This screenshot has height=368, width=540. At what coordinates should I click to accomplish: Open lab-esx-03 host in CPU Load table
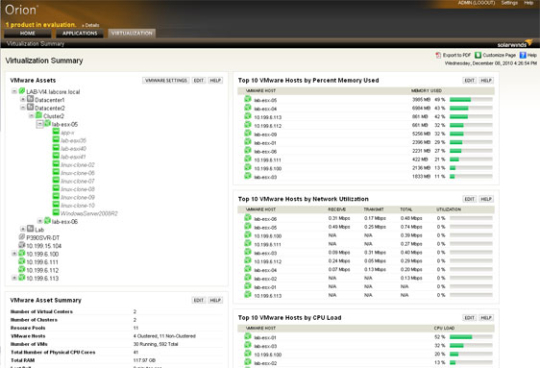(265, 346)
